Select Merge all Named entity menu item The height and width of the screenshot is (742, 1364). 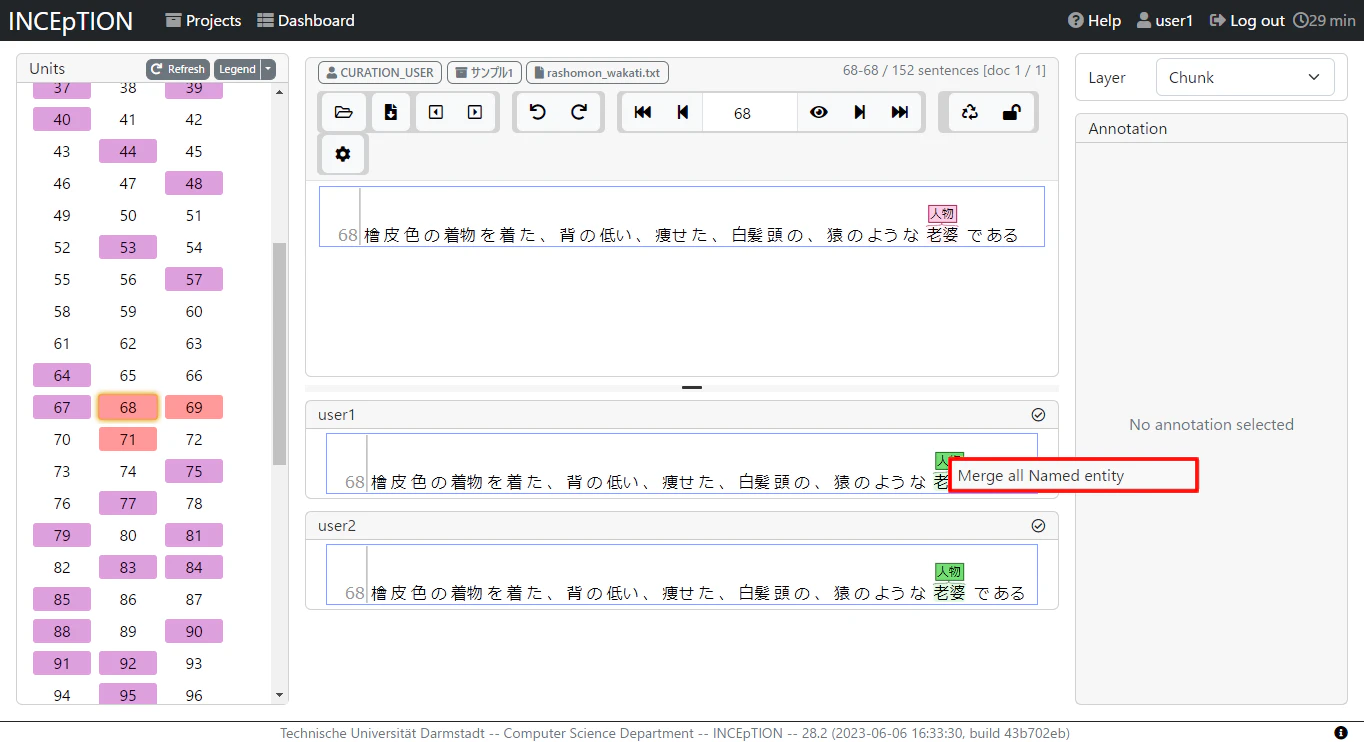[1073, 475]
